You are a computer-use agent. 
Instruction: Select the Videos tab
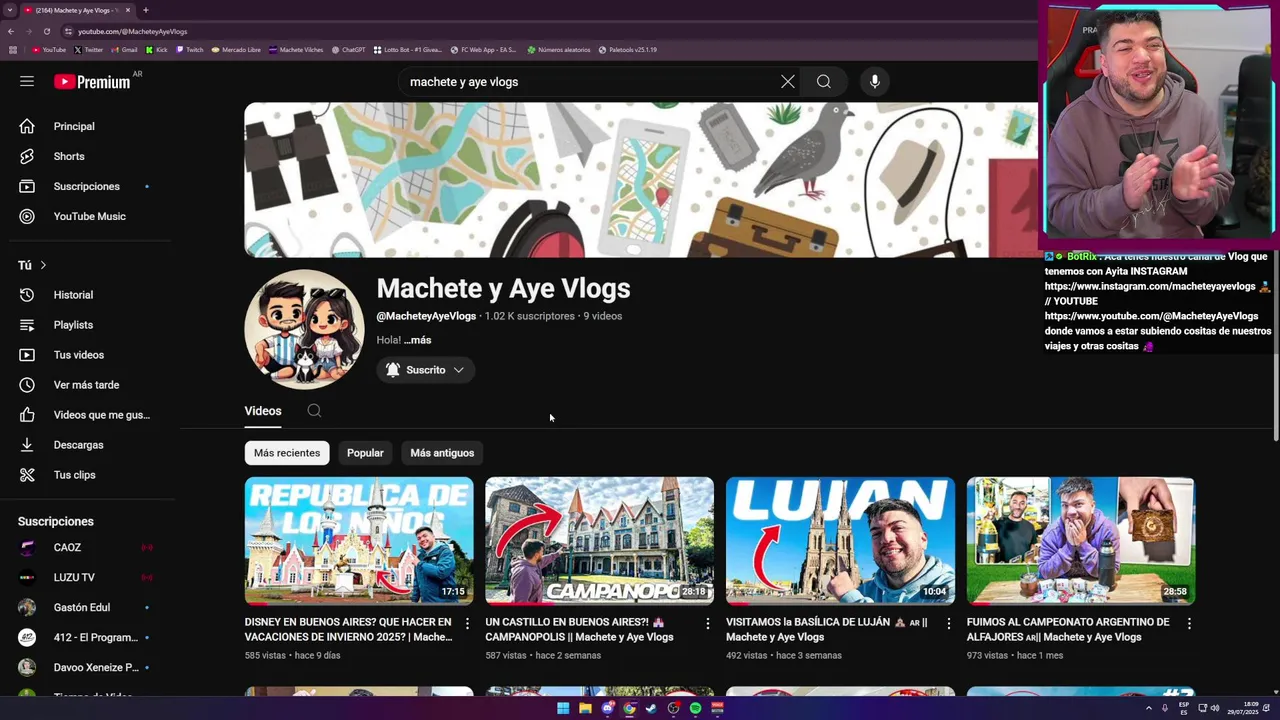pos(263,411)
